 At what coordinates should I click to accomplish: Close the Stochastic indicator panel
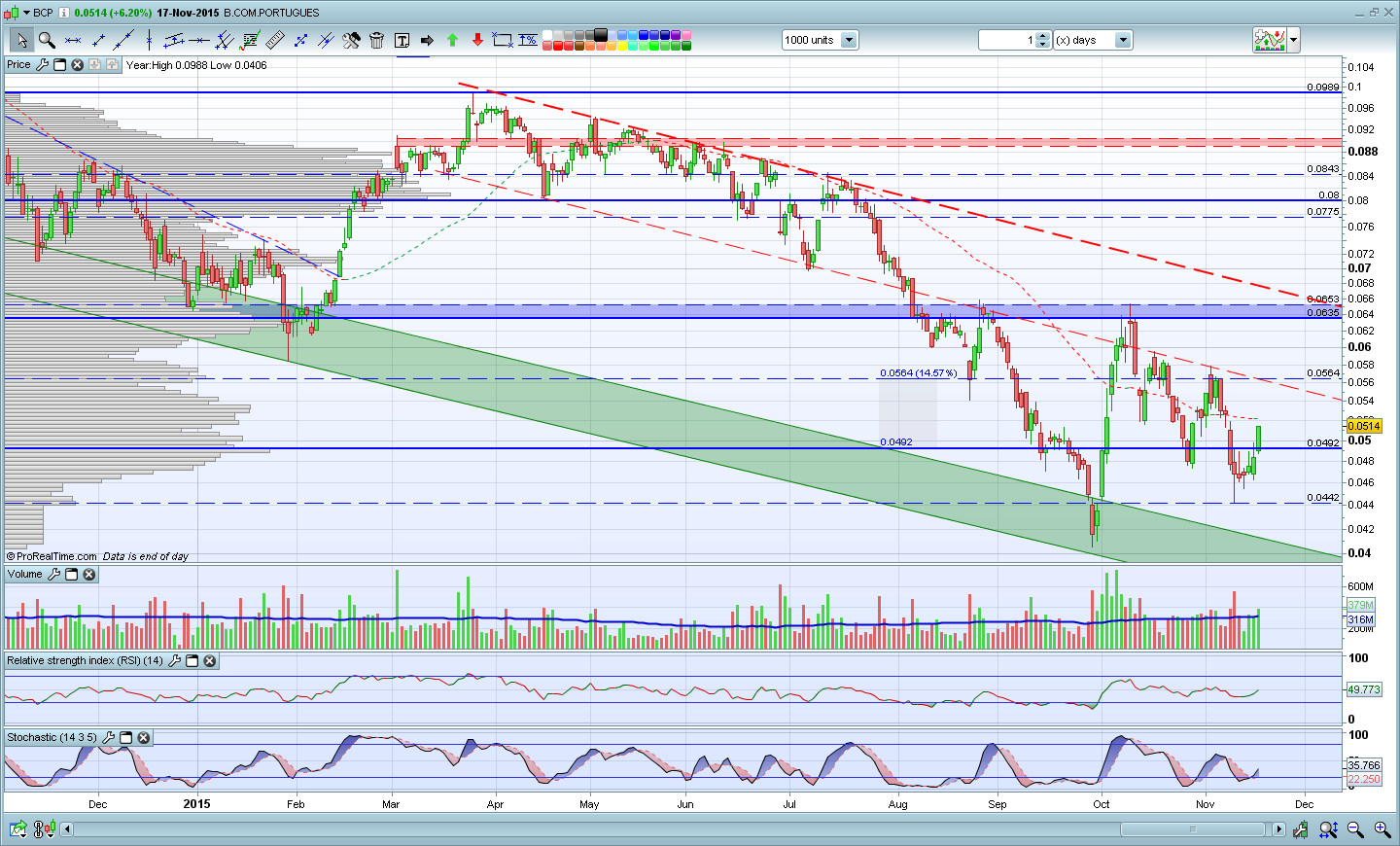pos(143,738)
